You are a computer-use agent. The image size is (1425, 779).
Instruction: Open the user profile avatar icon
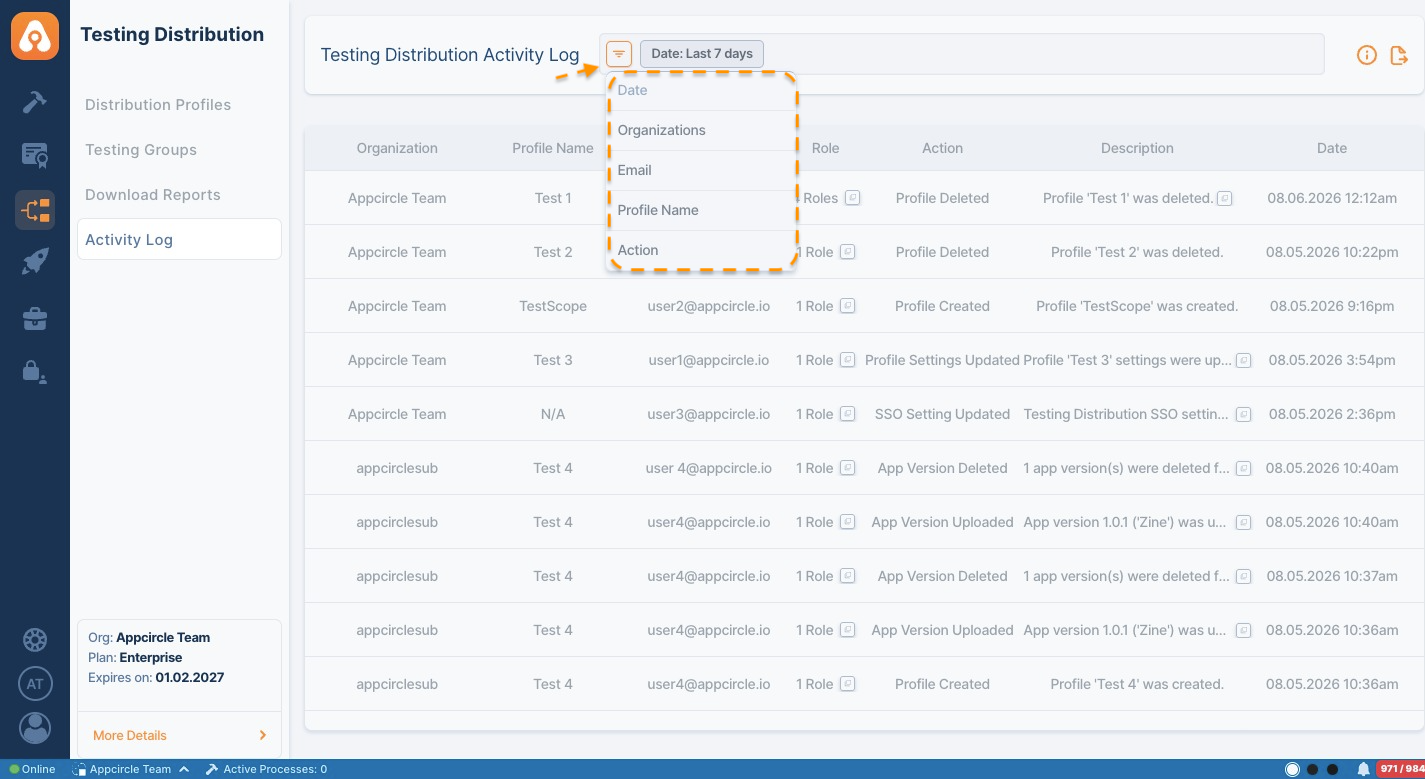tap(35, 727)
